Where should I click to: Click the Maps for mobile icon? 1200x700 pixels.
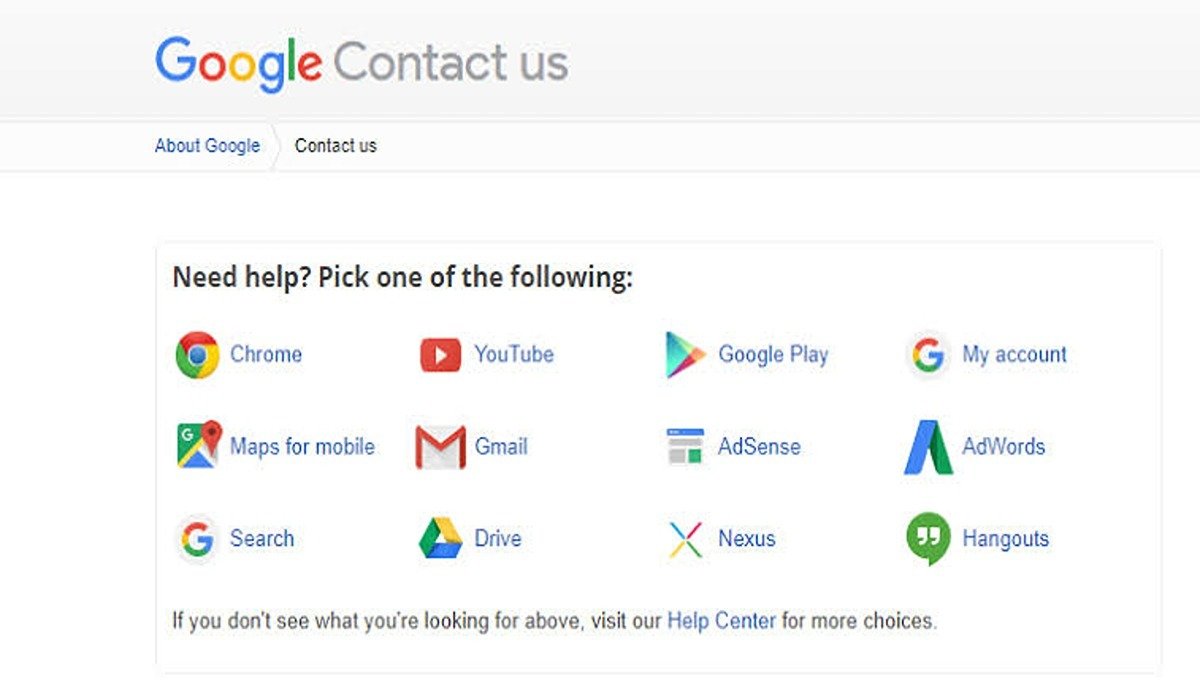(198, 446)
